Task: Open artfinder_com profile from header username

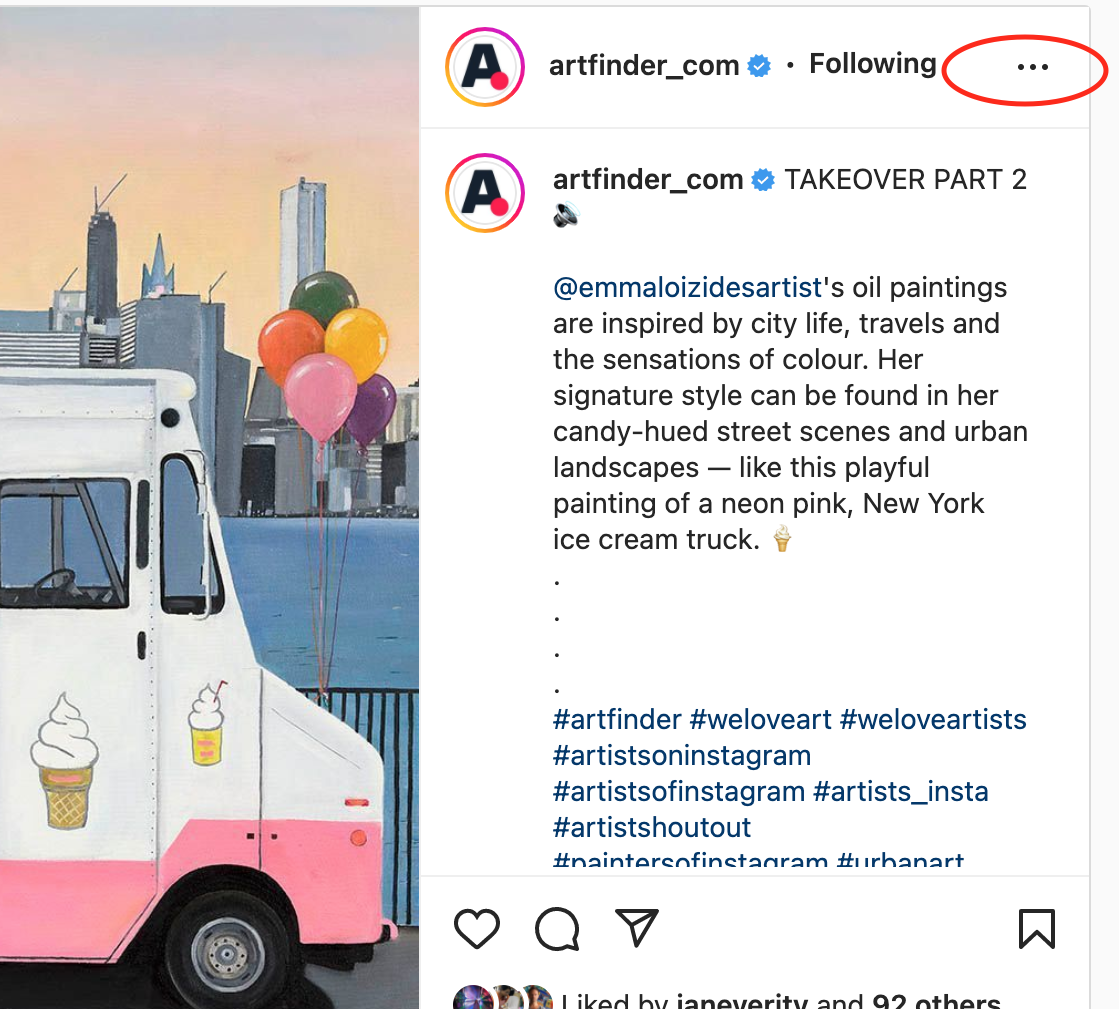Action: [x=644, y=66]
